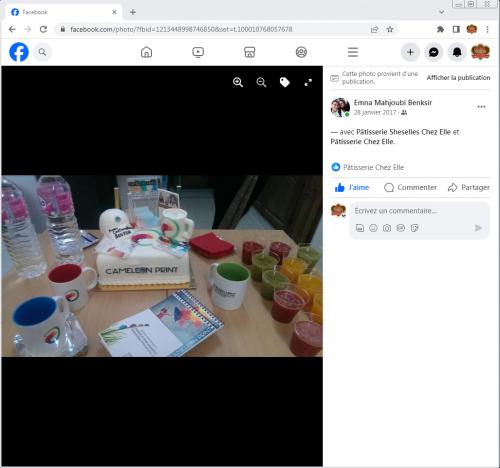Click Commenter button
The image size is (500, 468).
pos(410,187)
